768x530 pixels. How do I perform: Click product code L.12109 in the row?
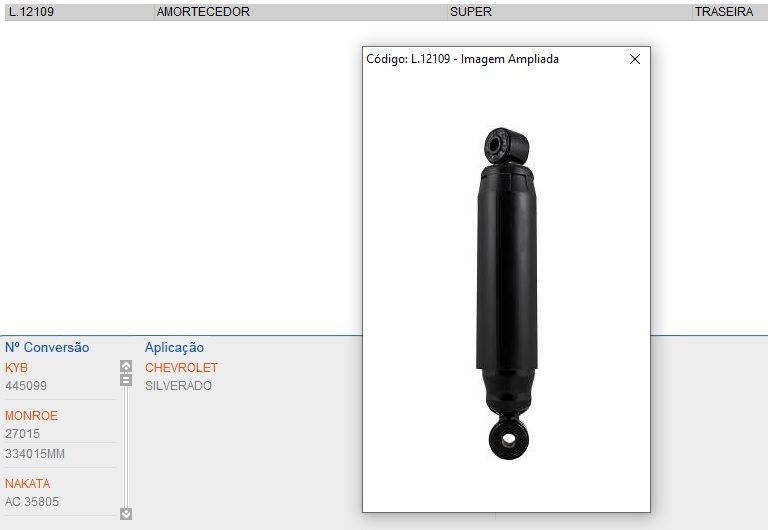point(31,12)
